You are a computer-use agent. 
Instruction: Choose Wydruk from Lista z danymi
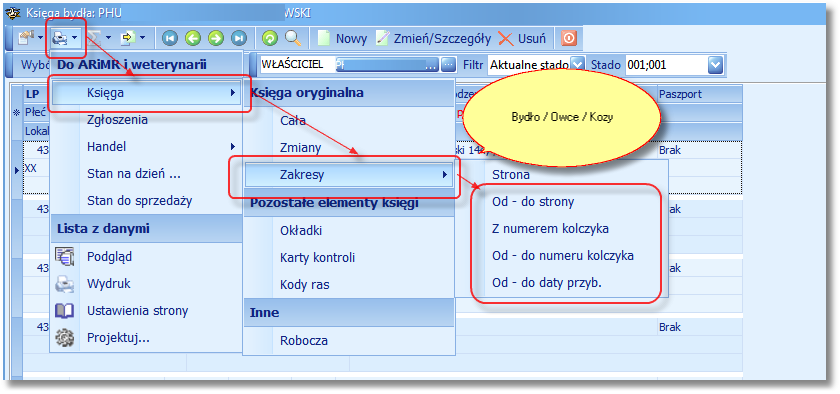(146, 284)
